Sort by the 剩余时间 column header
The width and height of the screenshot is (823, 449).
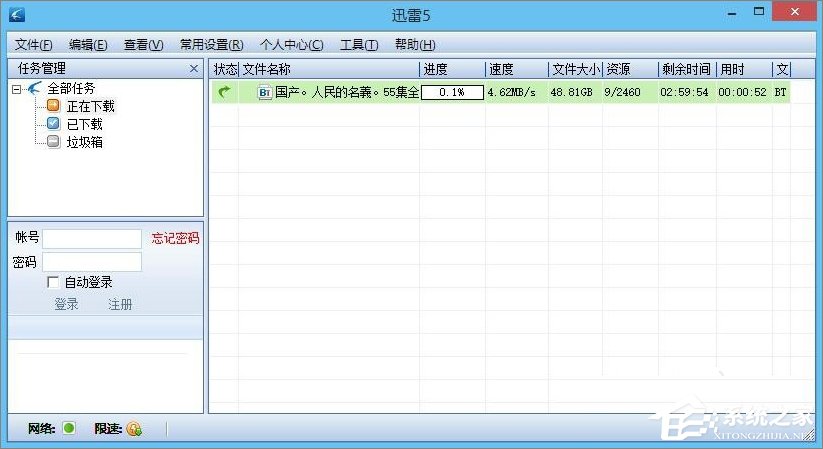pos(688,69)
